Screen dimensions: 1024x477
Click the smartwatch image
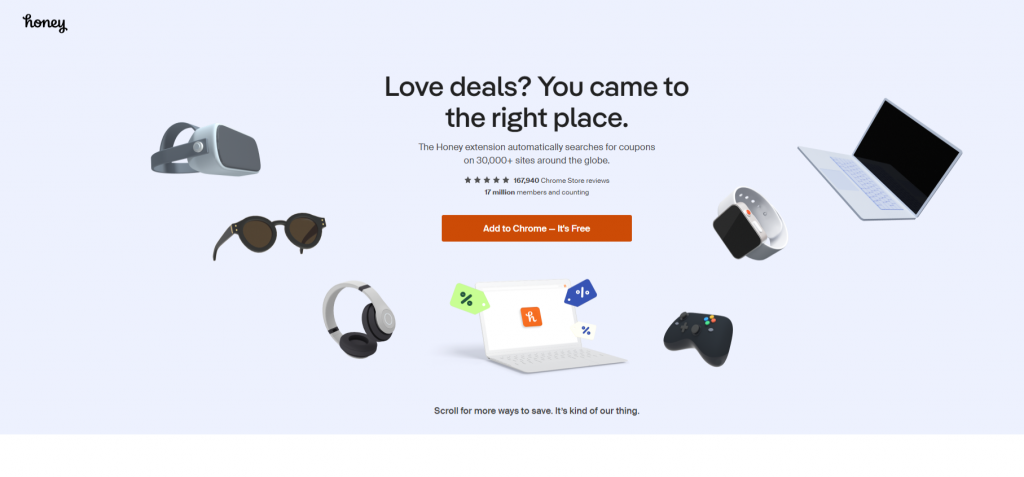pos(750,223)
